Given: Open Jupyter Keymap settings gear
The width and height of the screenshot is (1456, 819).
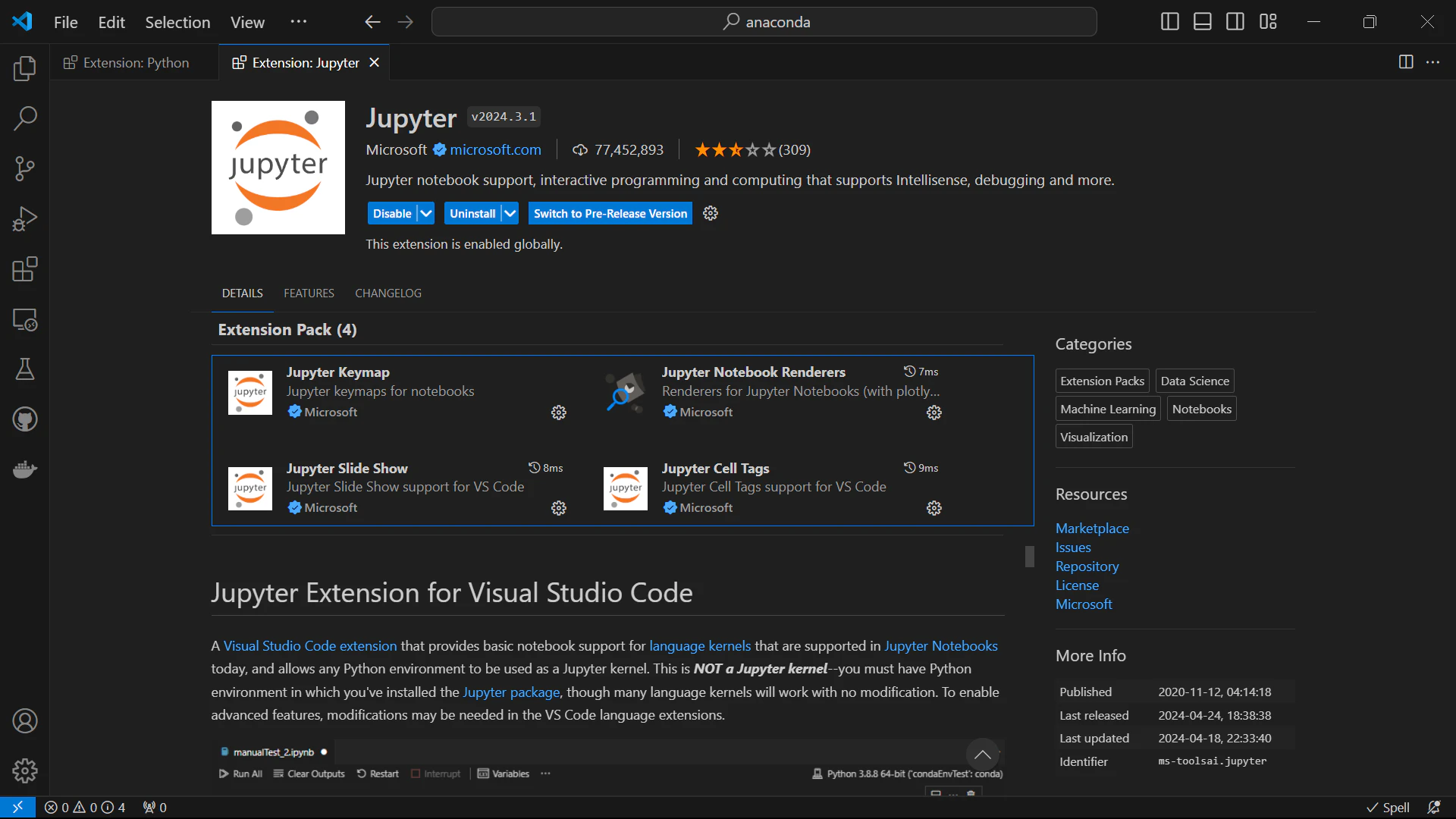Looking at the screenshot, I should (559, 413).
